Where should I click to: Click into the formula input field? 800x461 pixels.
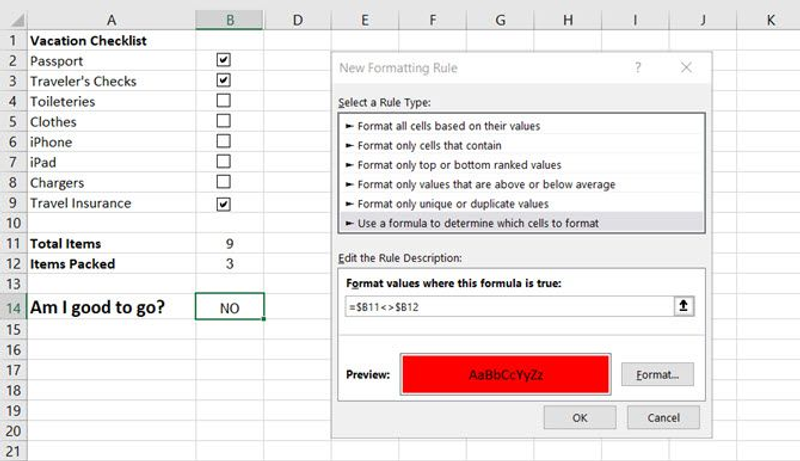click(505, 307)
